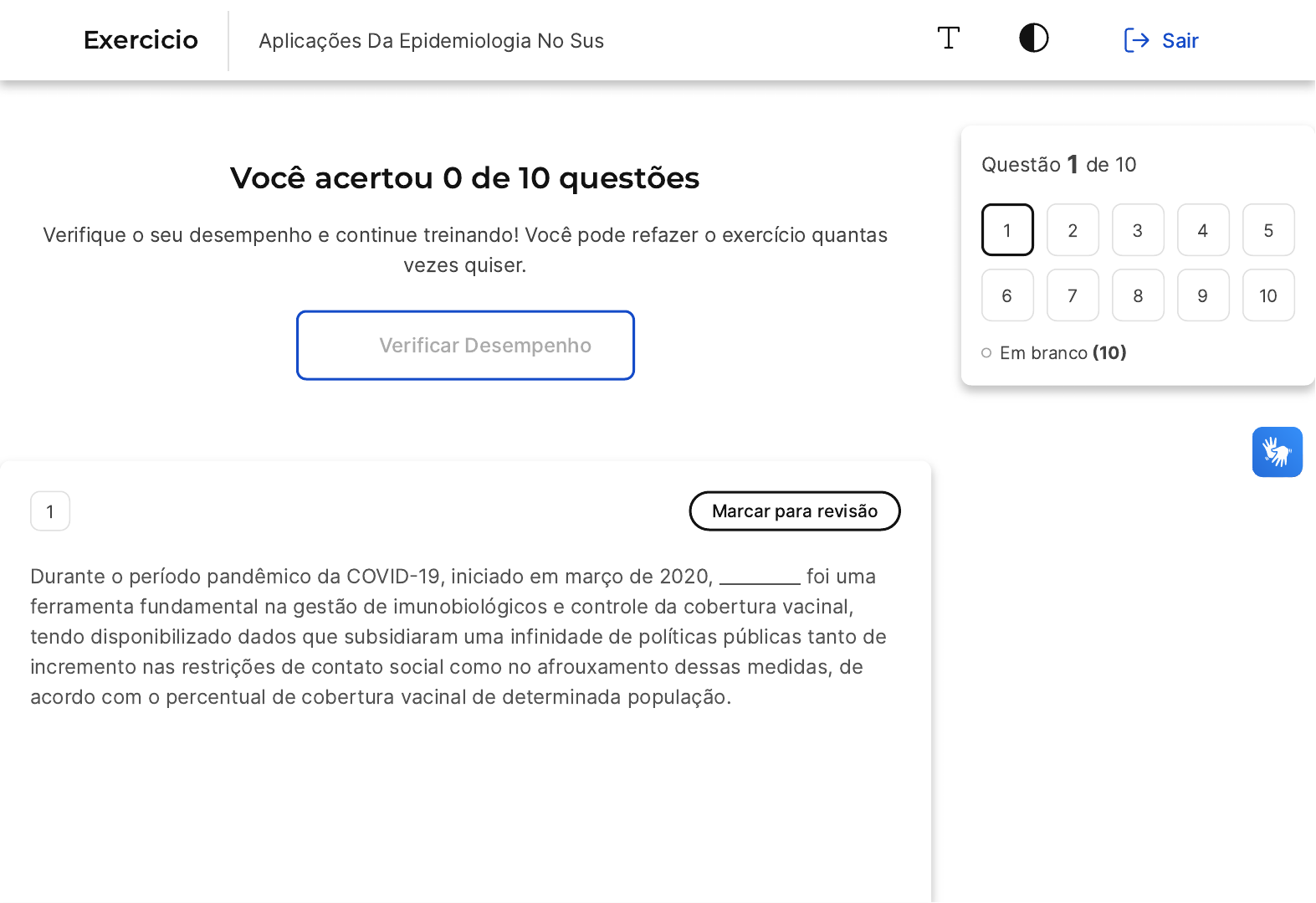Click the Aplicações Da Epidemiologia No Sus title
Image resolution: width=1316 pixels, height=903 pixels.
(431, 41)
